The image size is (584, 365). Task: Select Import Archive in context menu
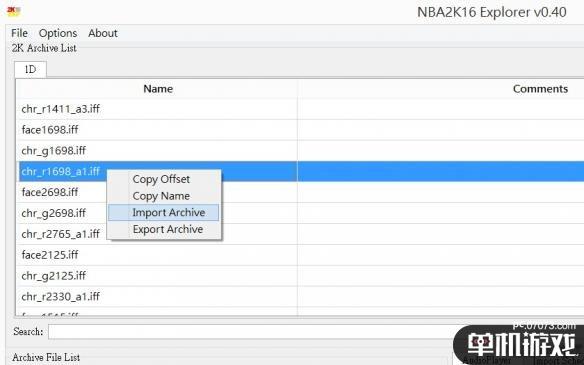[164, 212]
